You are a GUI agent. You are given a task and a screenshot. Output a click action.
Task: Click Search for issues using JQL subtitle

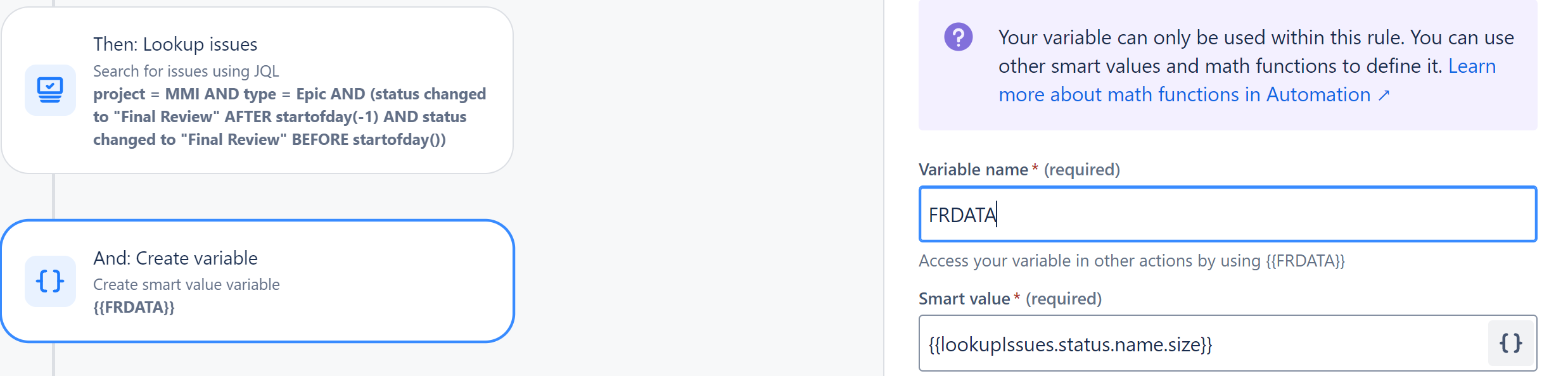click(x=186, y=71)
